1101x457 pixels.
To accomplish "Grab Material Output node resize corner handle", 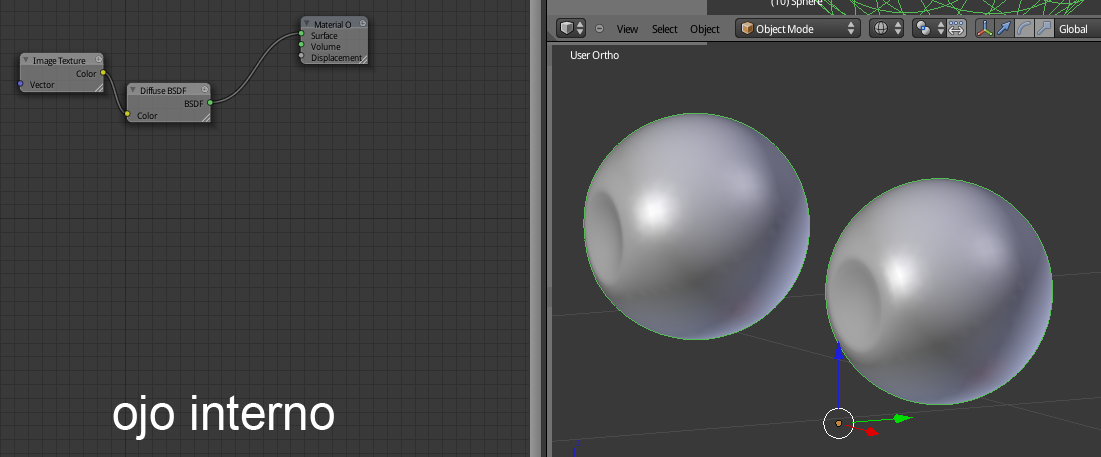I will click(362, 60).
